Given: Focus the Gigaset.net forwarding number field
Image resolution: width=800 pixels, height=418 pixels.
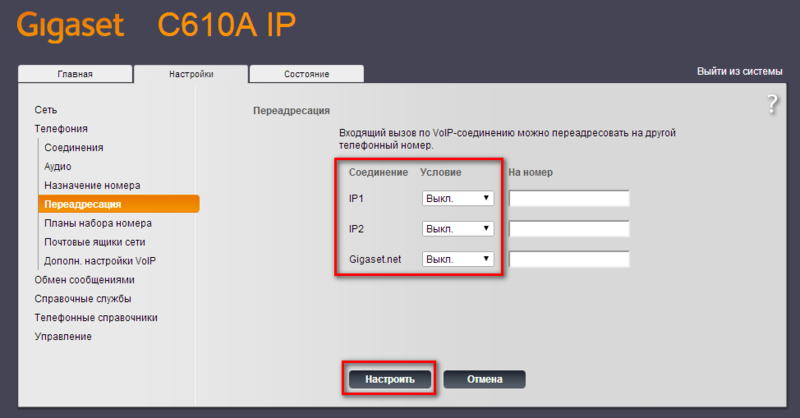Looking at the screenshot, I should pos(569,259).
